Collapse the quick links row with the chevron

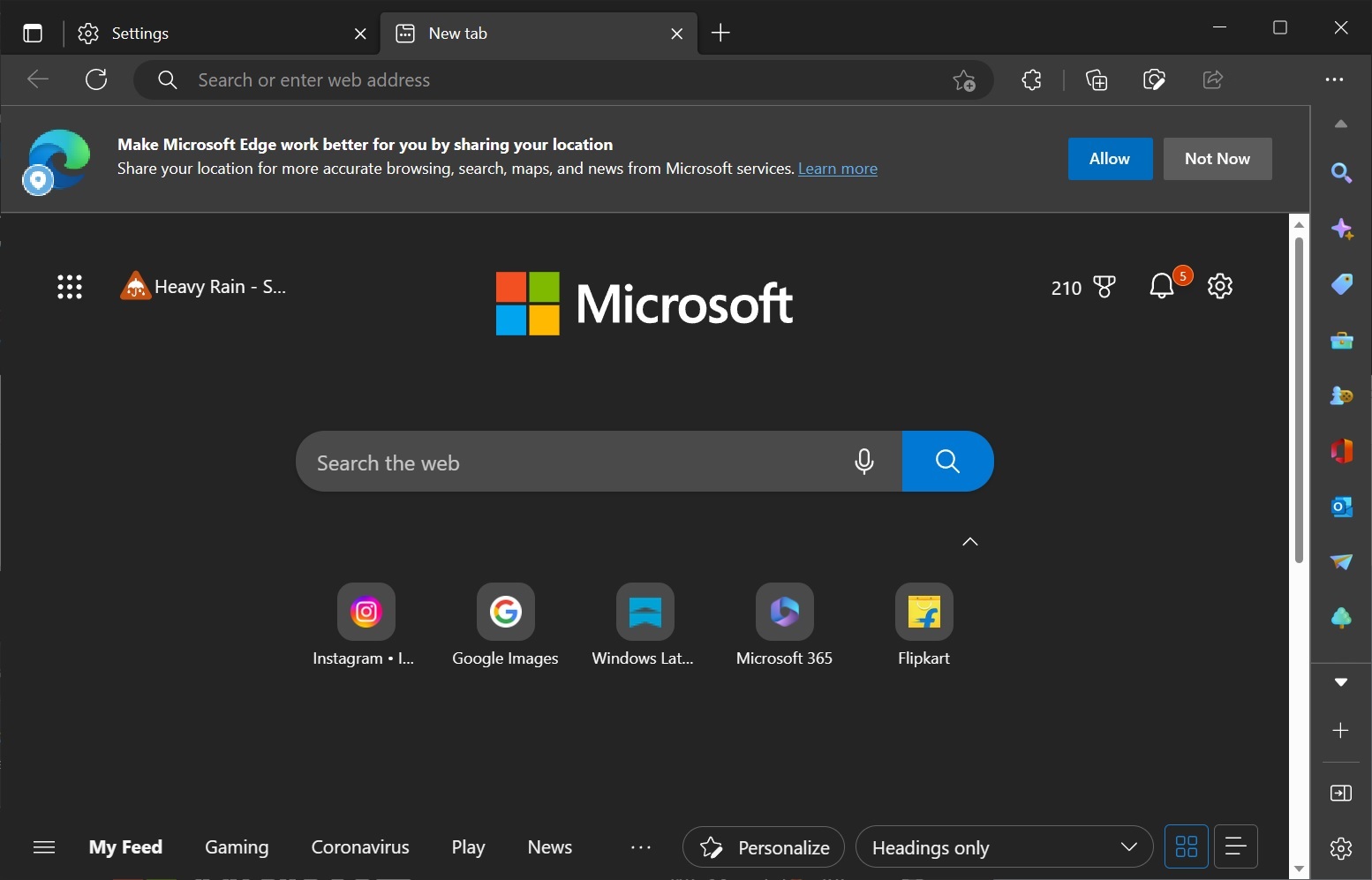tap(970, 541)
